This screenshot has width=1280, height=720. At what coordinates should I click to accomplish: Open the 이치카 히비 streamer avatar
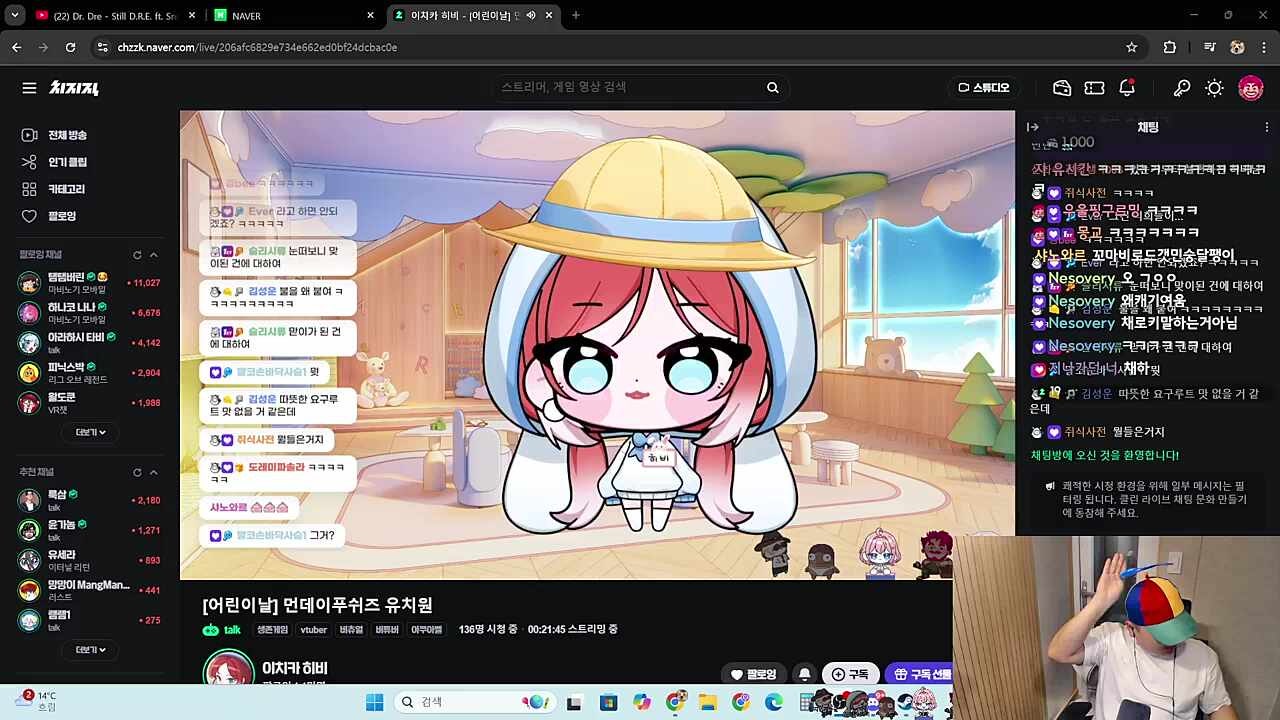tap(228, 668)
